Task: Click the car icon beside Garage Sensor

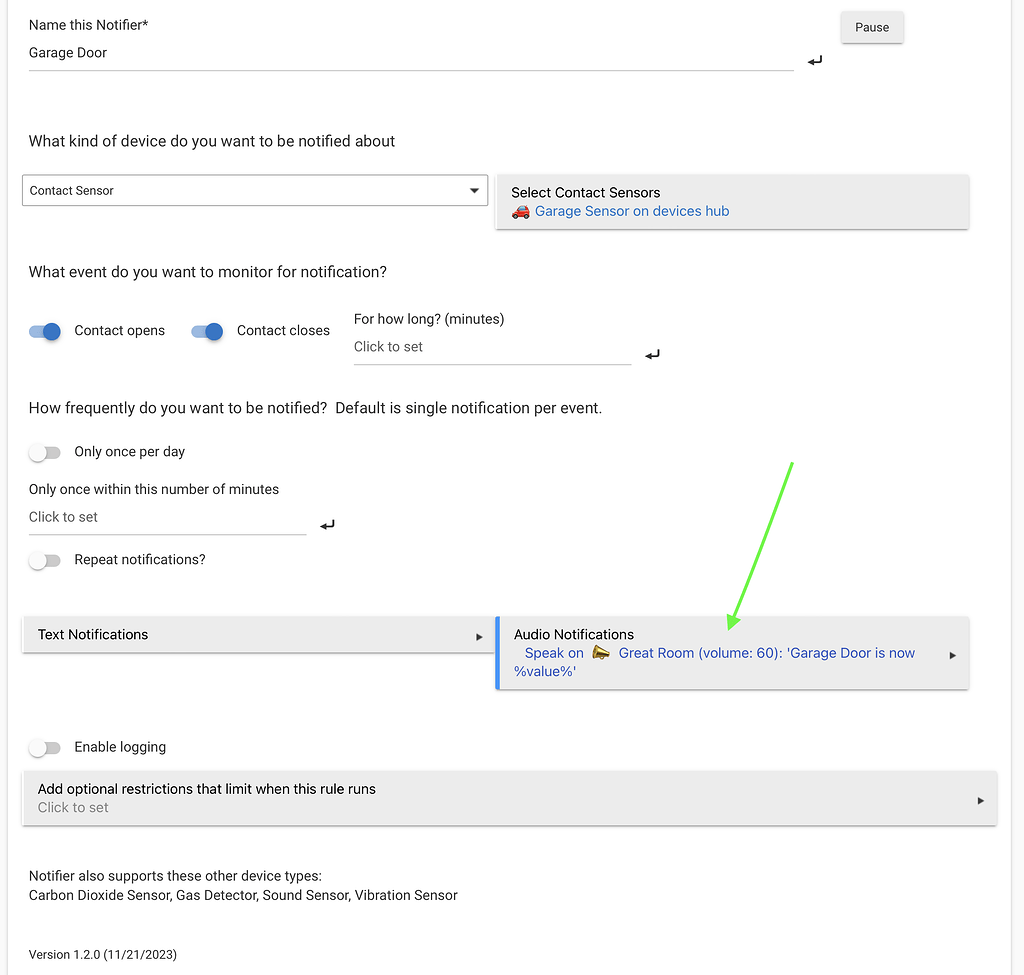Action: pos(520,211)
